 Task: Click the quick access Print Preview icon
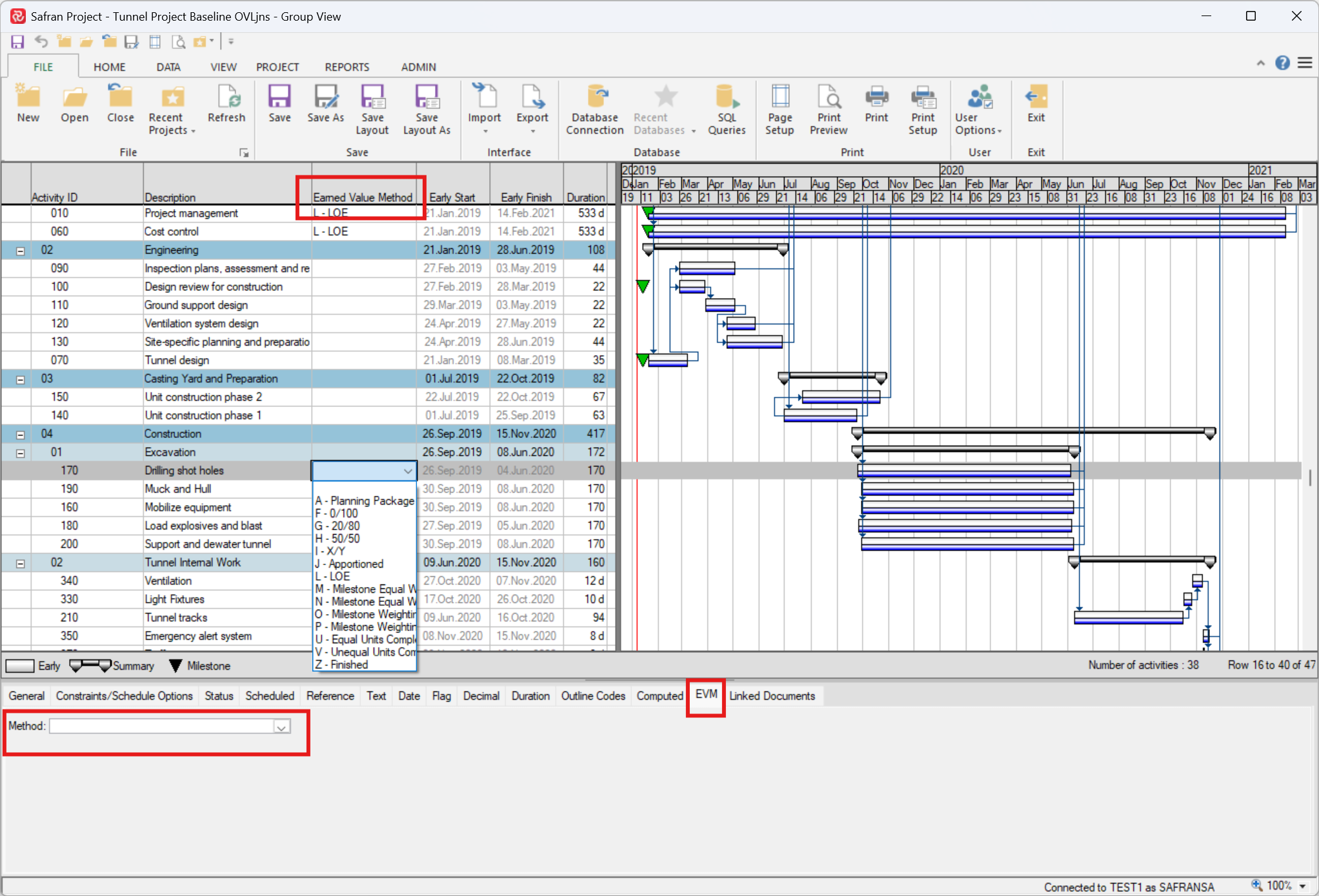pyautogui.click(x=178, y=42)
